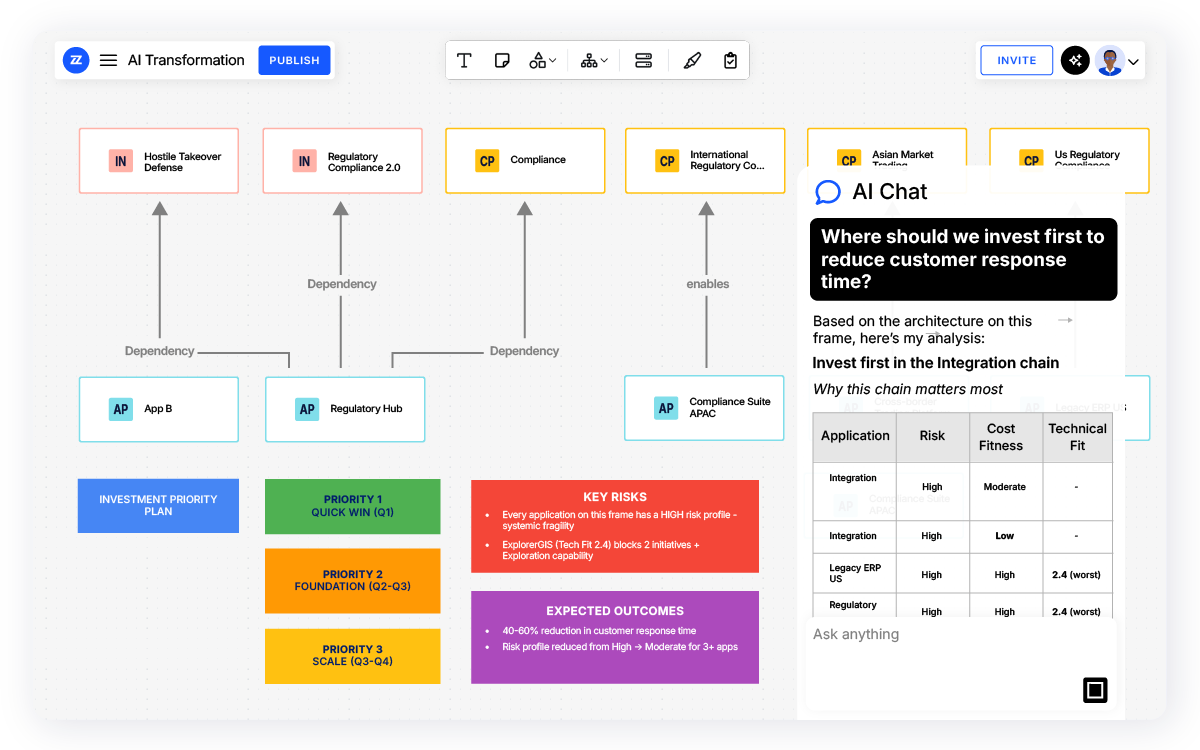Image resolution: width=1200 pixels, height=750 pixels.
Task: Click the 'enables' connector label
Action: tap(707, 284)
